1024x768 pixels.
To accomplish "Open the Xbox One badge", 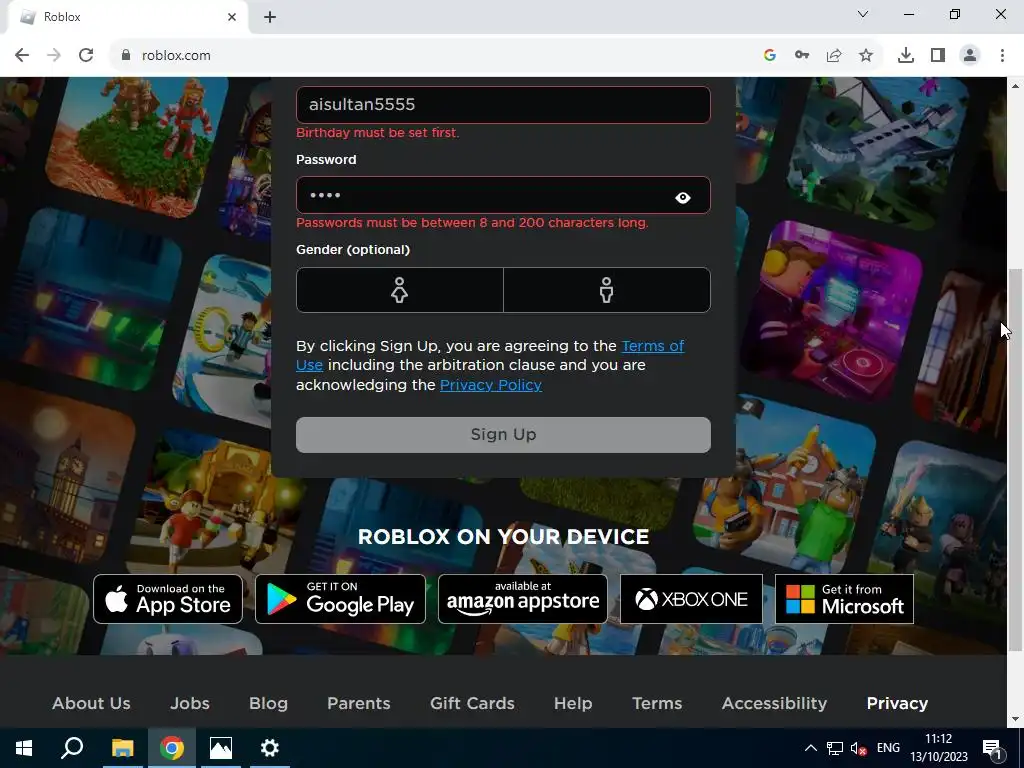I will click(x=691, y=599).
